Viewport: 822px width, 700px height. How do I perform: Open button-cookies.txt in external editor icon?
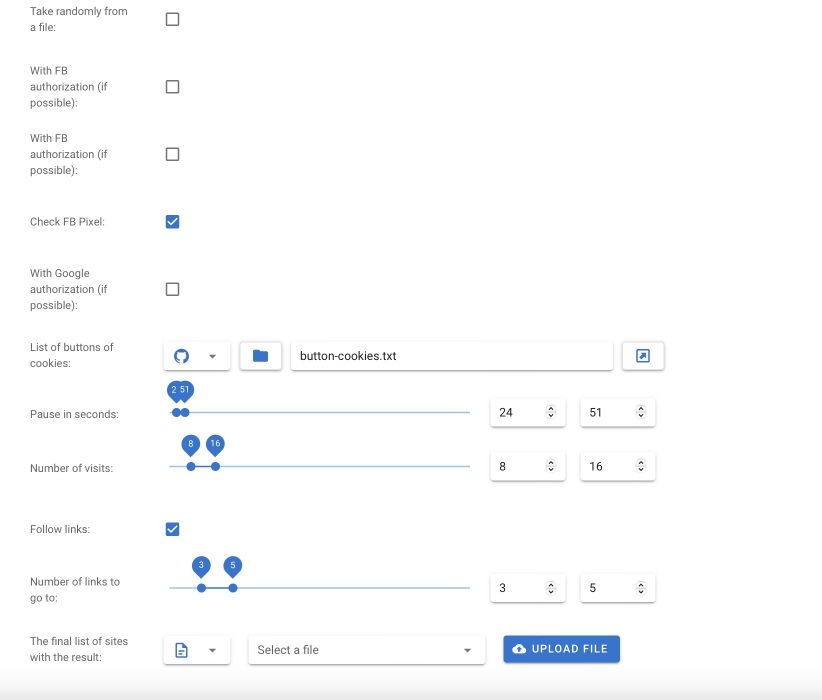pos(643,356)
